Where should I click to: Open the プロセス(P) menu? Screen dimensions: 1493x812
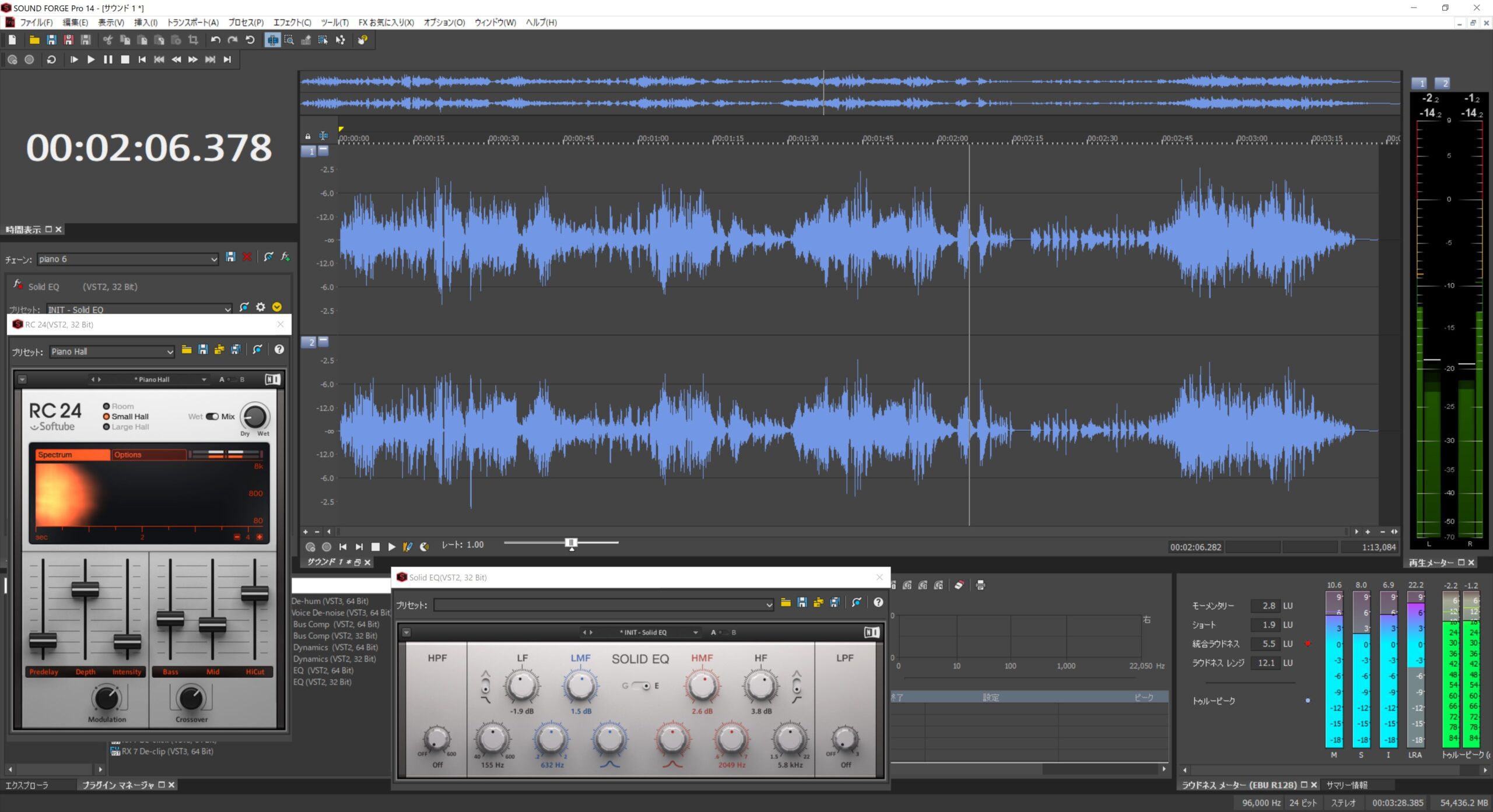point(246,23)
